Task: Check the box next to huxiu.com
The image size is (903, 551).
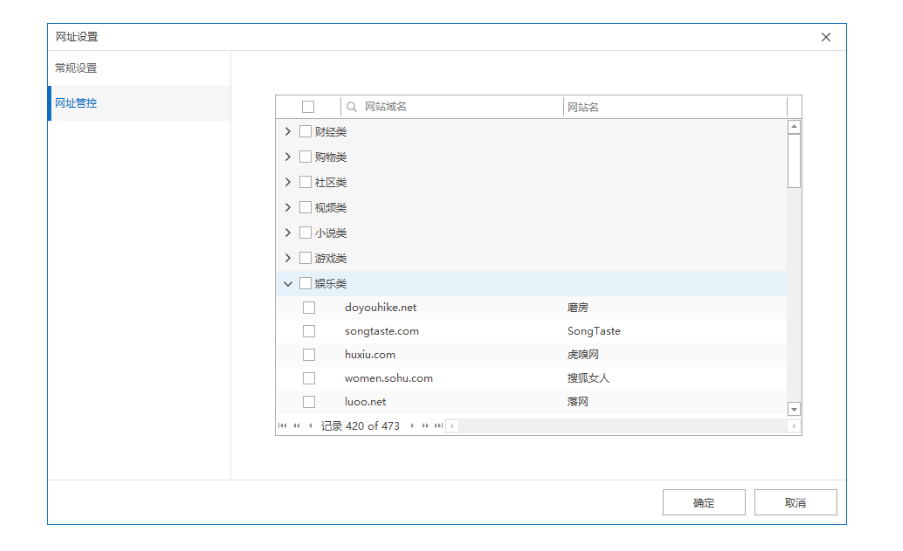Action: [x=309, y=355]
